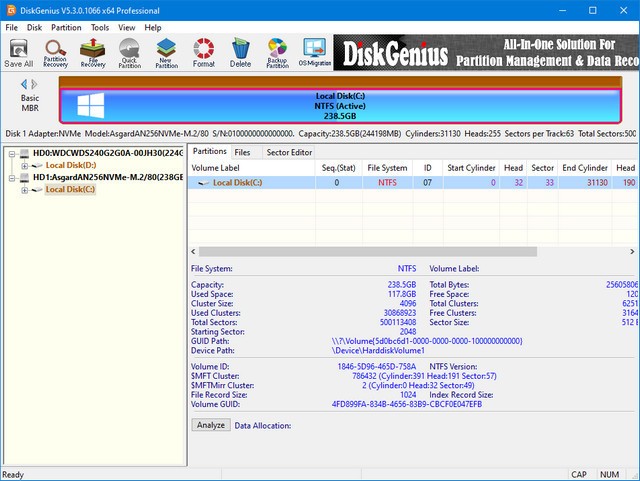This screenshot has width=640, height=481.
Task: Go to the previous disk arrow
Action: coord(23,84)
